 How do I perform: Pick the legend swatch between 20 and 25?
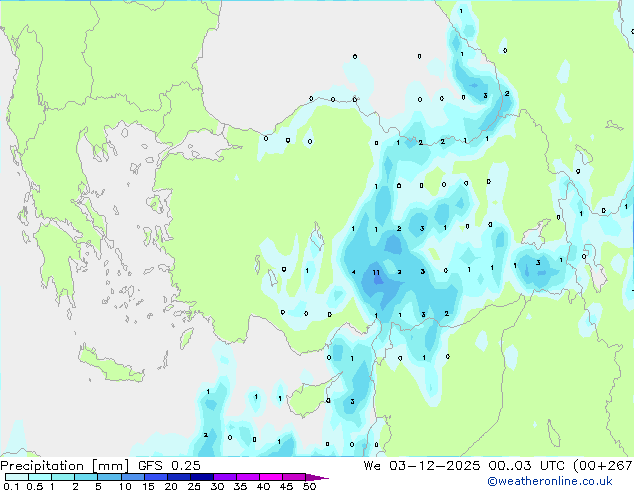[179, 477]
